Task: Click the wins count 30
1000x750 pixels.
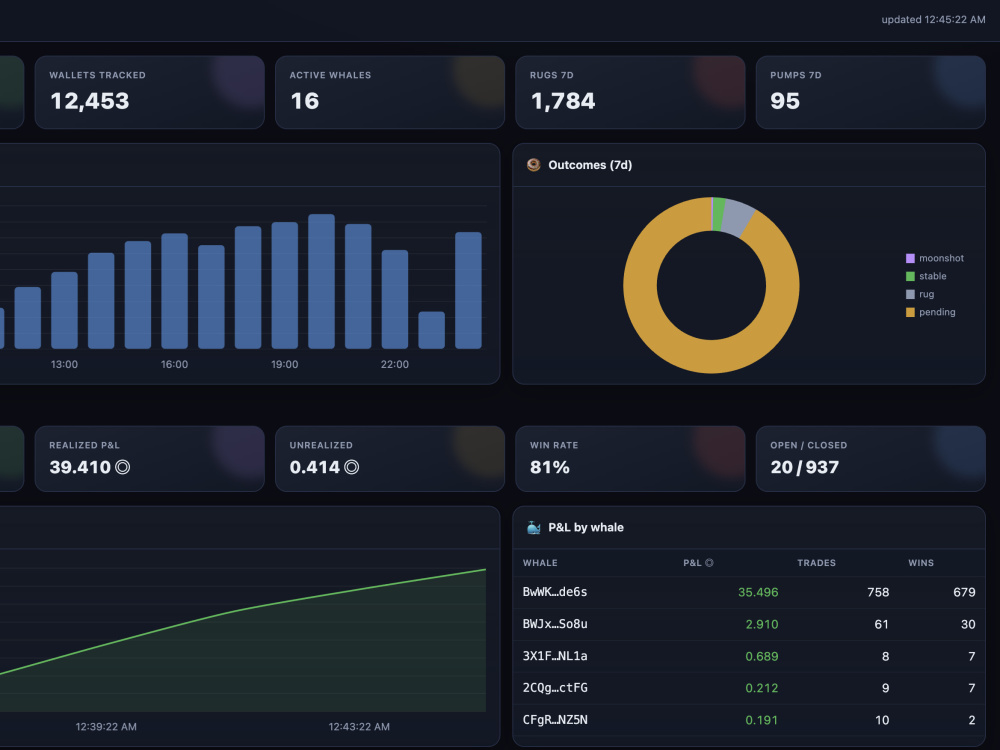Action: (968, 624)
